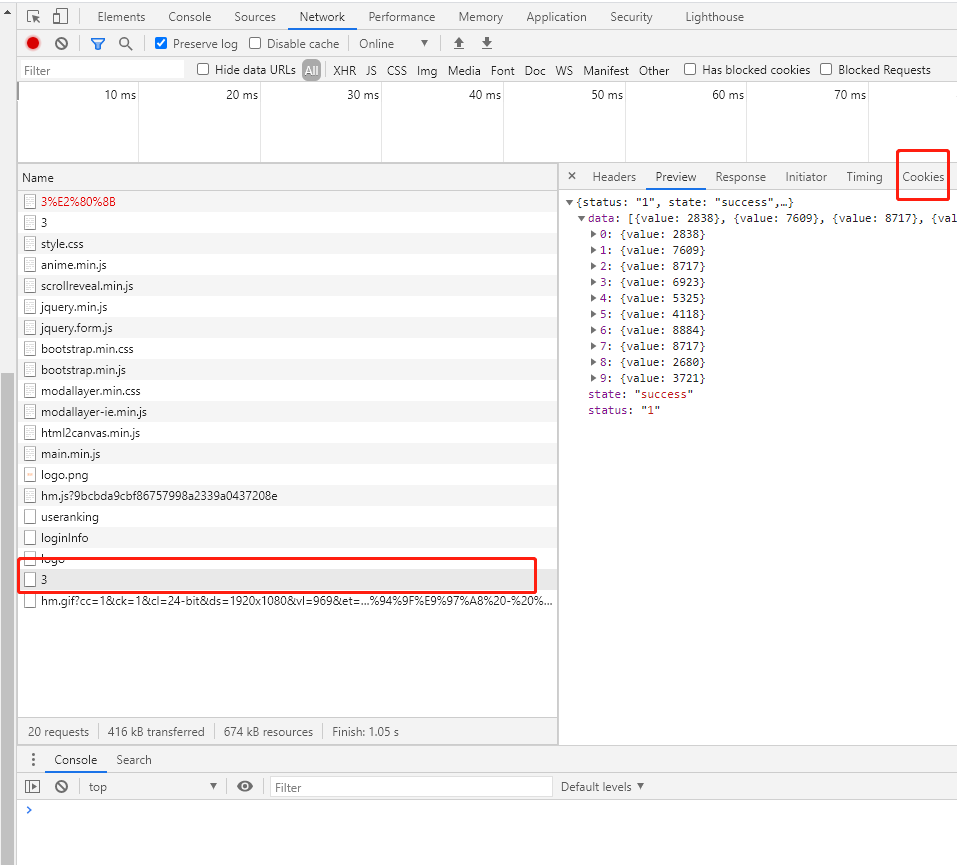Toggle the device toolbar icon
The image size is (957, 865).
60,17
